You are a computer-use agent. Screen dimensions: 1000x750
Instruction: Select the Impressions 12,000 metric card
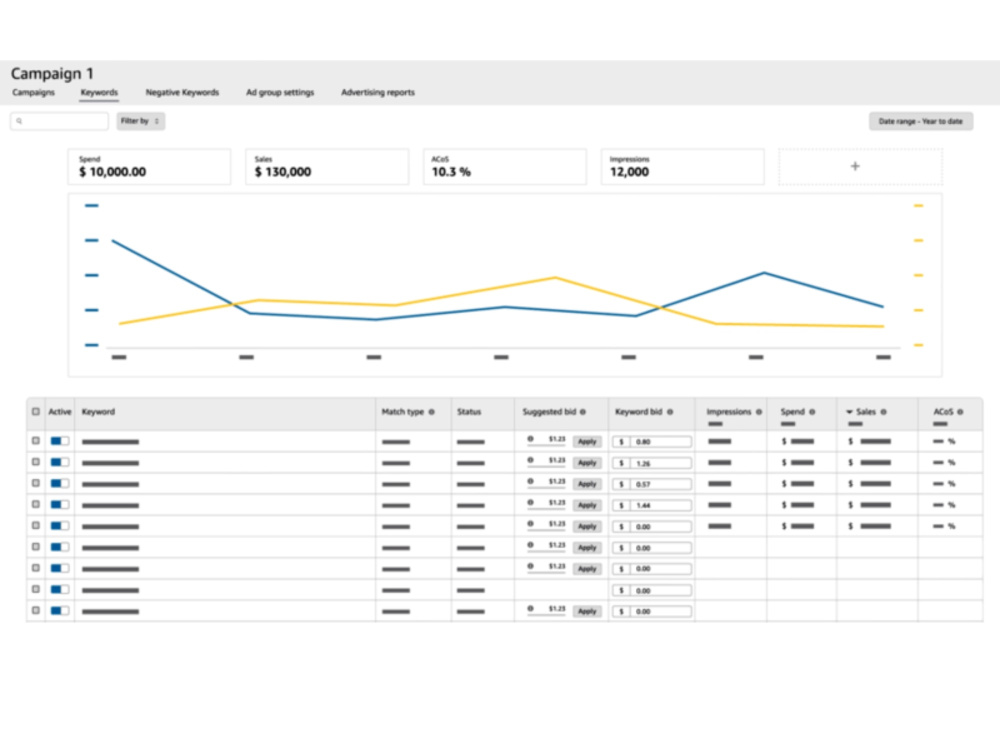pyautogui.click(x=682, y=167)
